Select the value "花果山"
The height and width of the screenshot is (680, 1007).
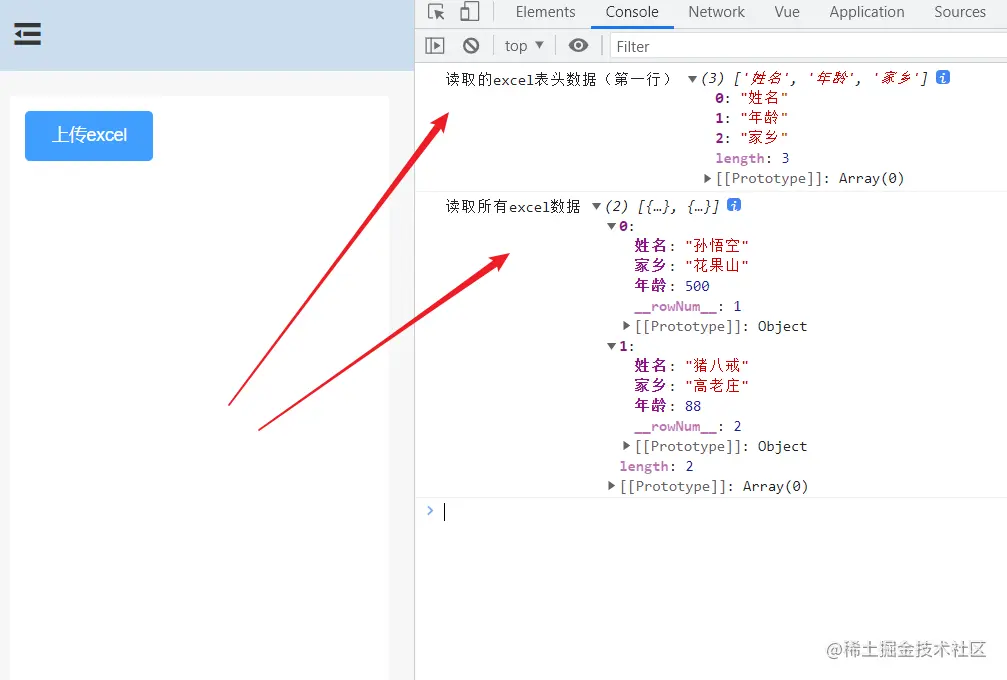717,266
